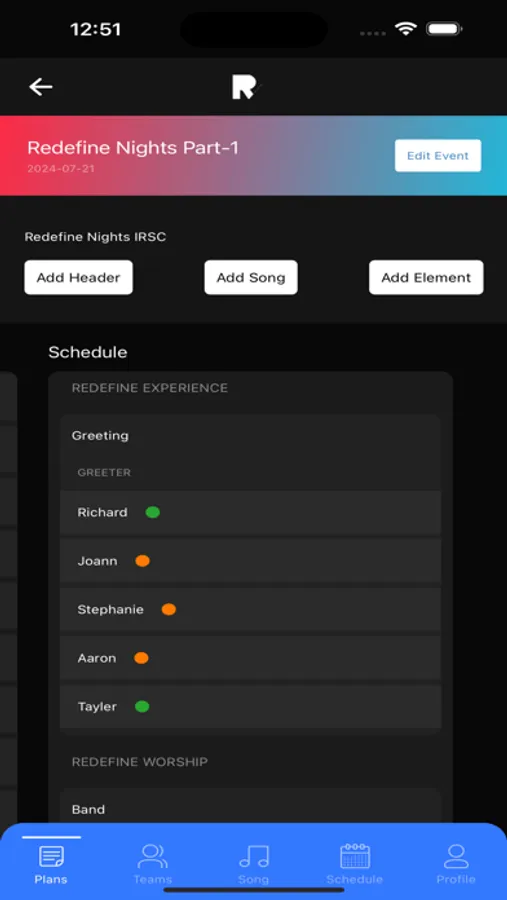
Task: Tap the 12:51 clock in status bar
Action: [95, 29]
